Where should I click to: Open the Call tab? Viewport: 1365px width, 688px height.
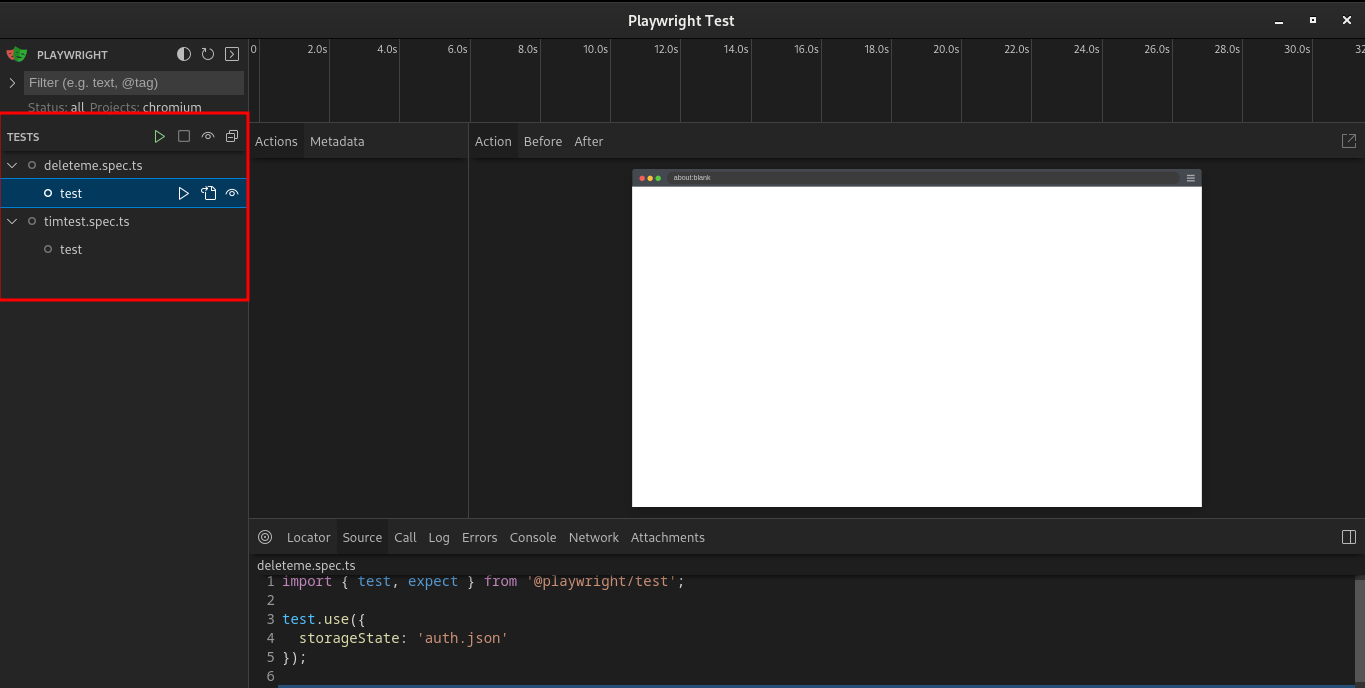click(x=405, y=537)
